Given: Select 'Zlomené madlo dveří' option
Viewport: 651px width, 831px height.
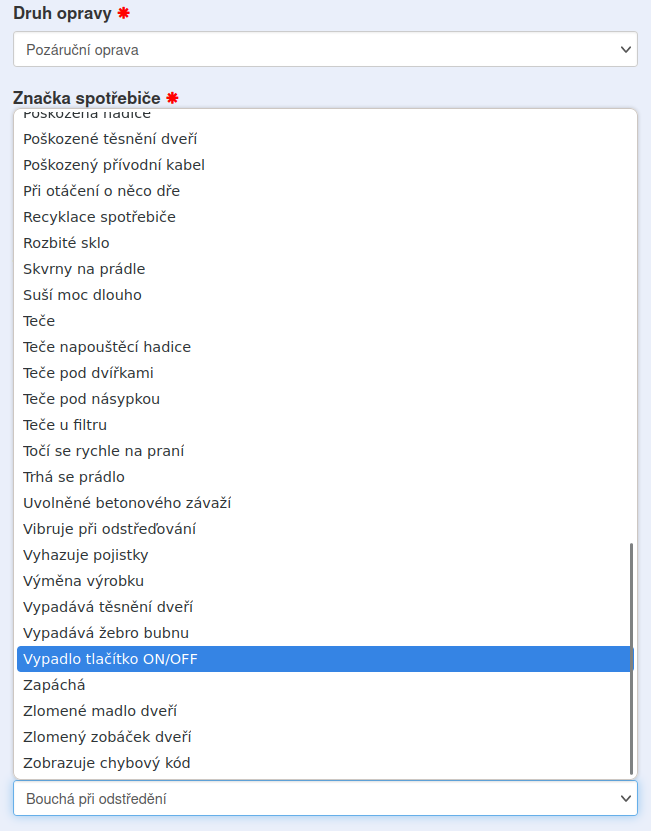Looking at the screenshot, I should coord(100,711).
